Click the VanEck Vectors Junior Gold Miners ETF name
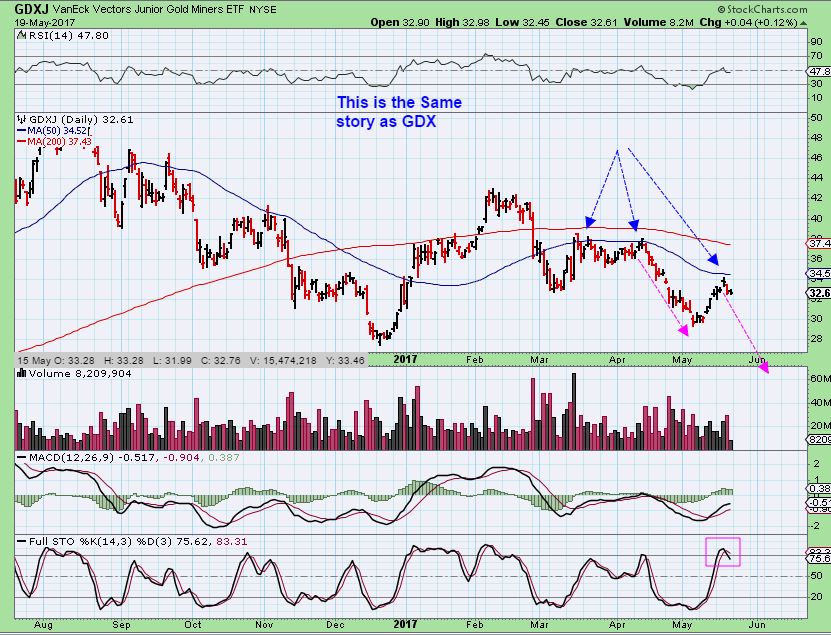831x635 pixels. (149, 9)
